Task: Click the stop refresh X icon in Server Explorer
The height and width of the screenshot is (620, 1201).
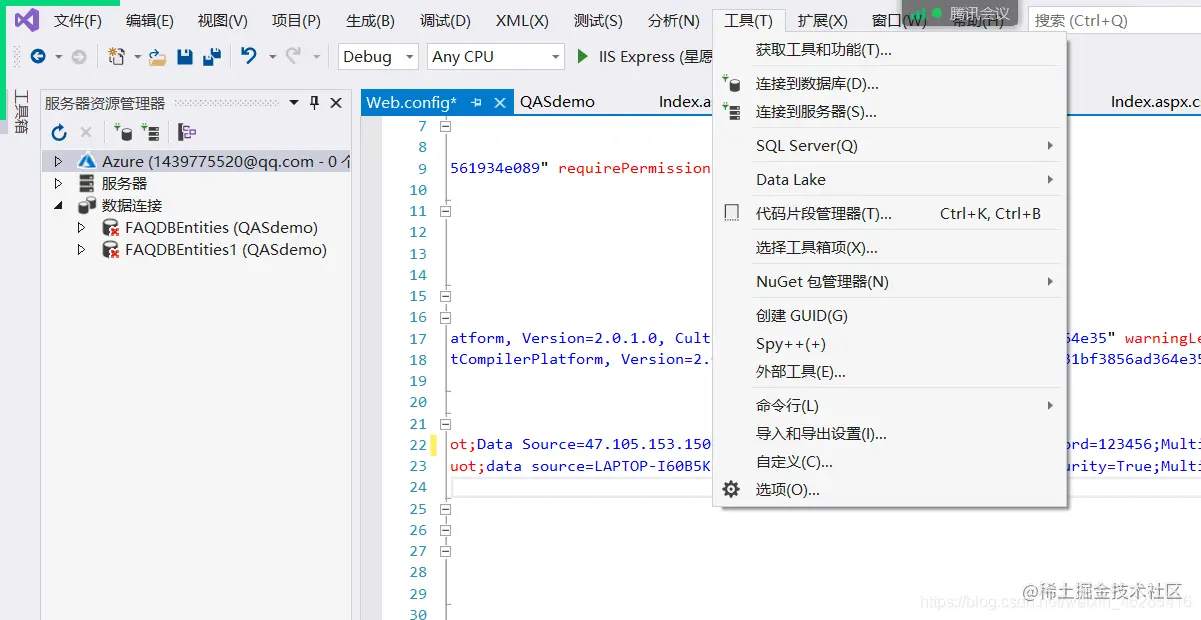Action: (x=86, y=132)
